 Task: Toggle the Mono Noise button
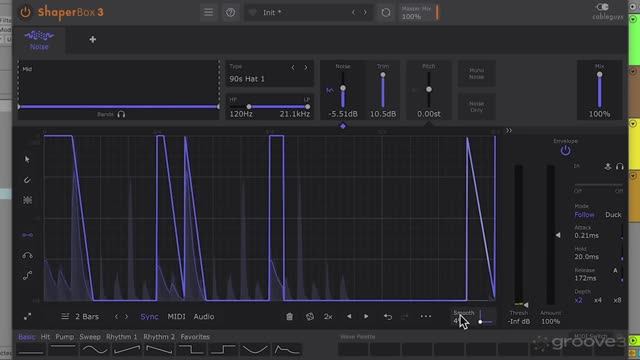(476, 73)
